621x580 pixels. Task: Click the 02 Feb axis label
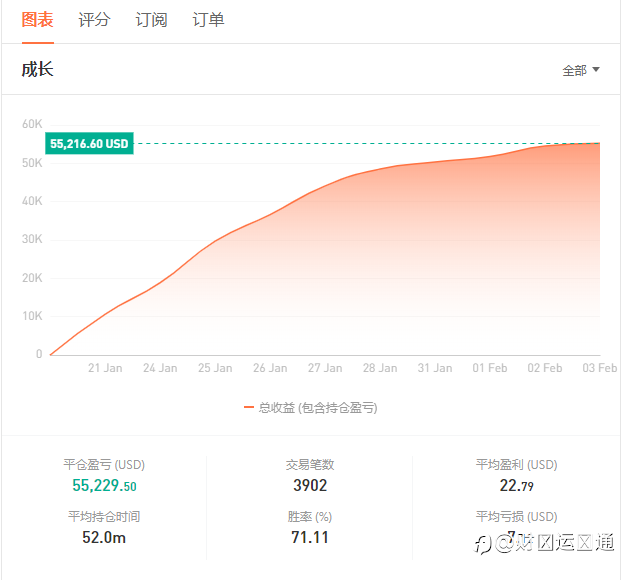tap(545, 368)
